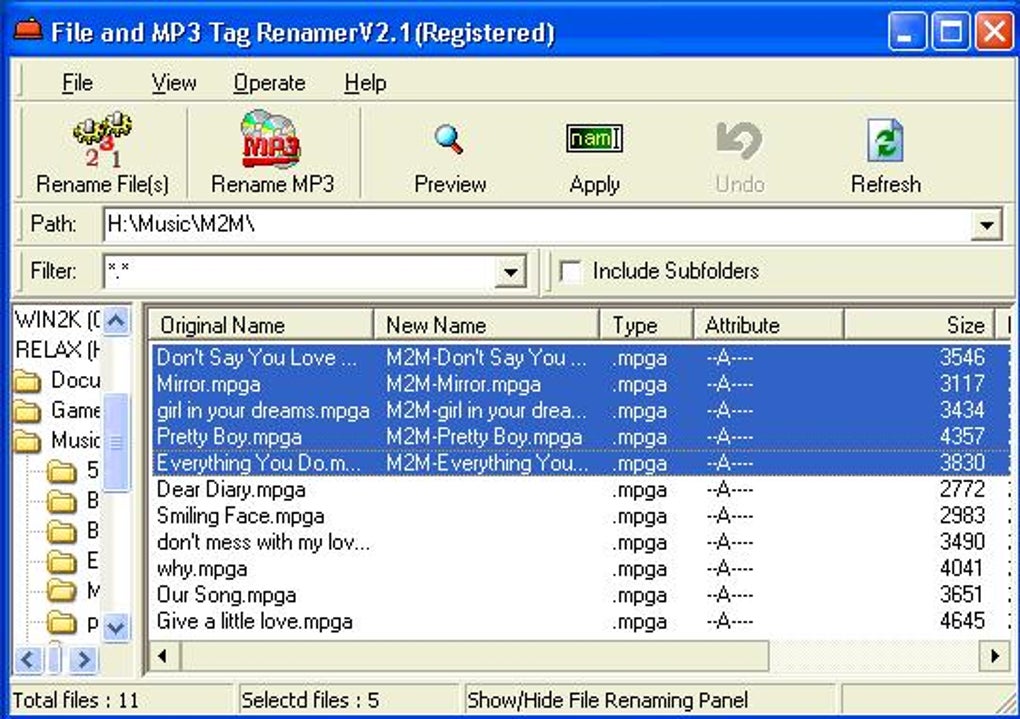Open the Rename MP3 tool

click(x=272, y=150)
